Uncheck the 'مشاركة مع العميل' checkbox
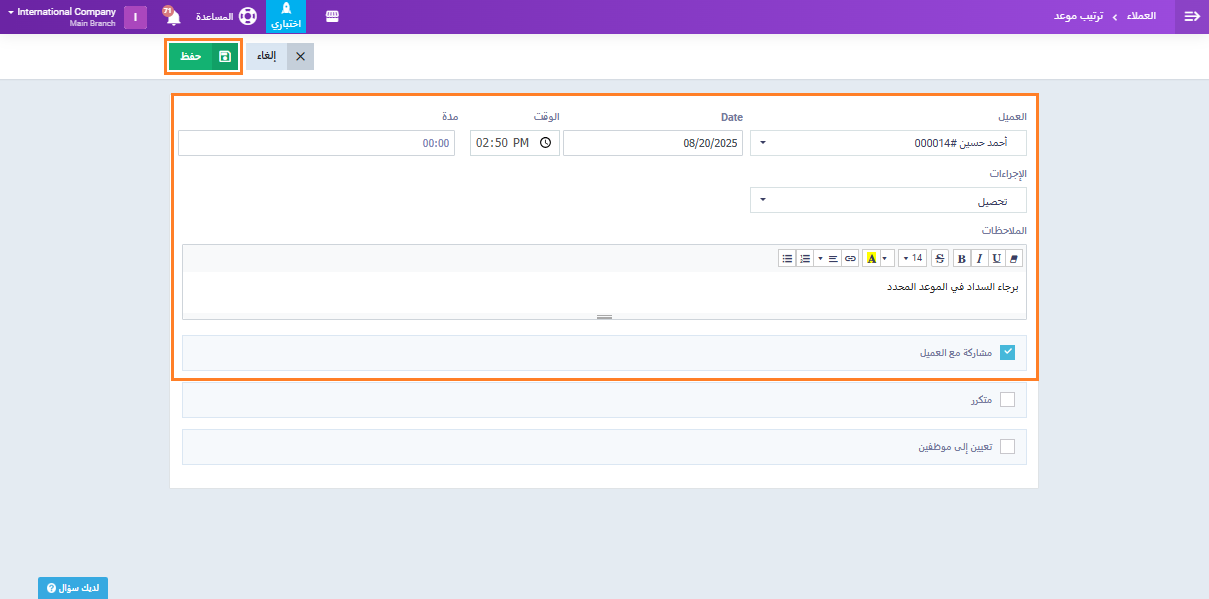Image resolution: width=1209 pixels, height=599 pixels. (x=1007, y=352)
